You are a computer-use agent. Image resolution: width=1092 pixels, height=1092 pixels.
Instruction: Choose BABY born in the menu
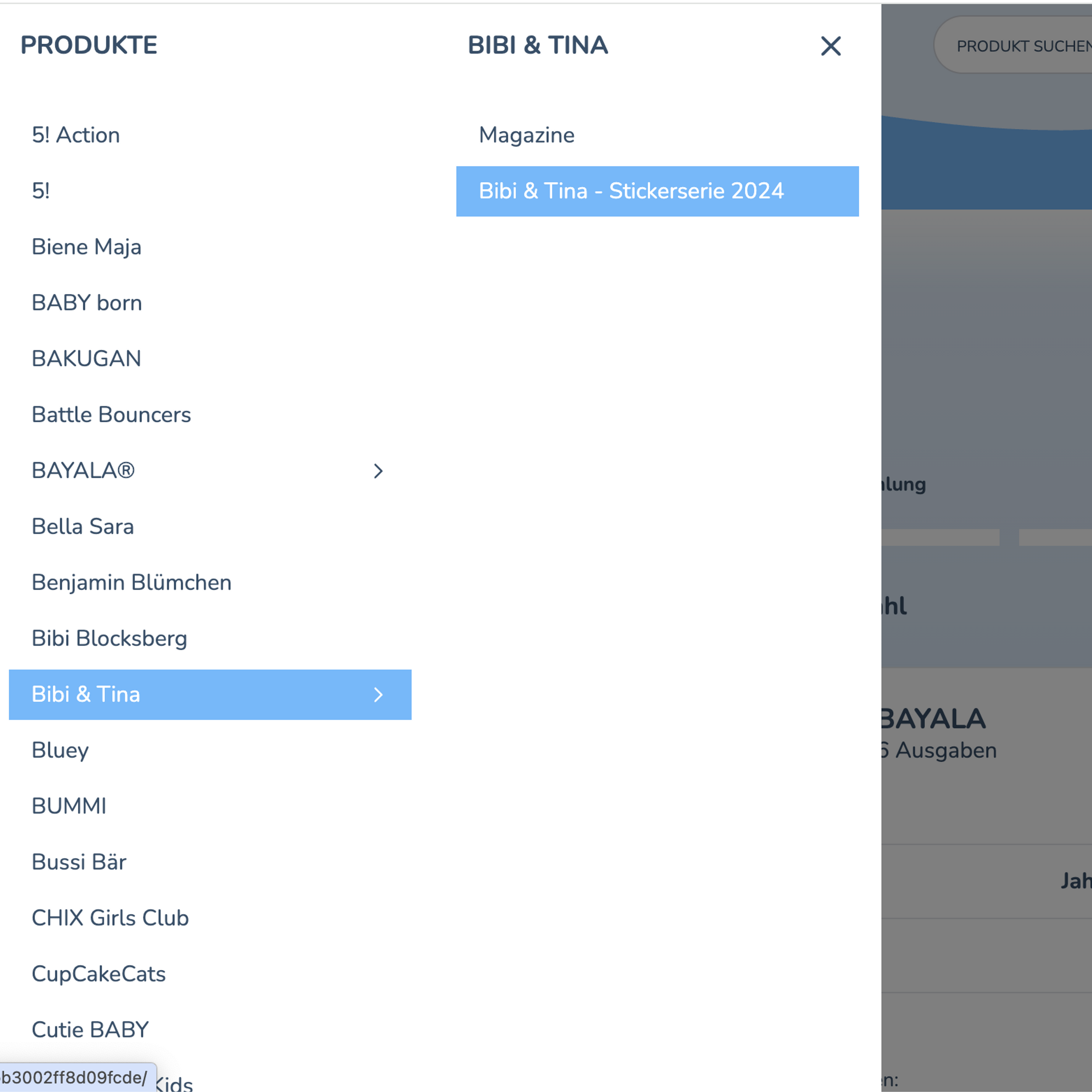click(86, 303)
